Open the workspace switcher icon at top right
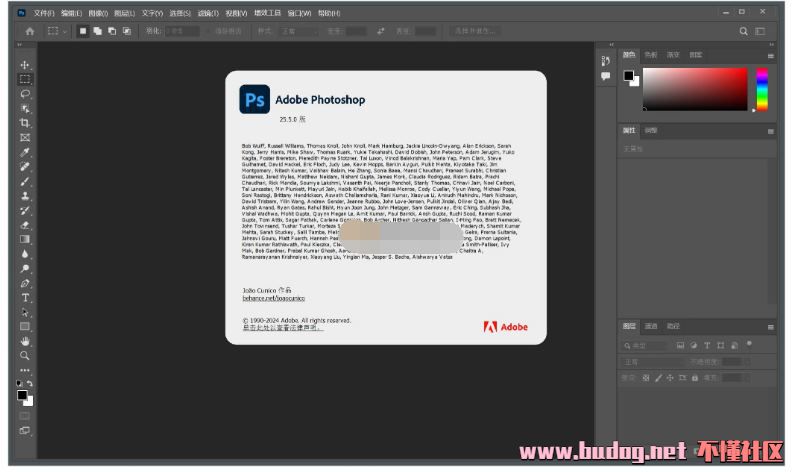Screen dimensions: 793x472 [x=760, y=31]
